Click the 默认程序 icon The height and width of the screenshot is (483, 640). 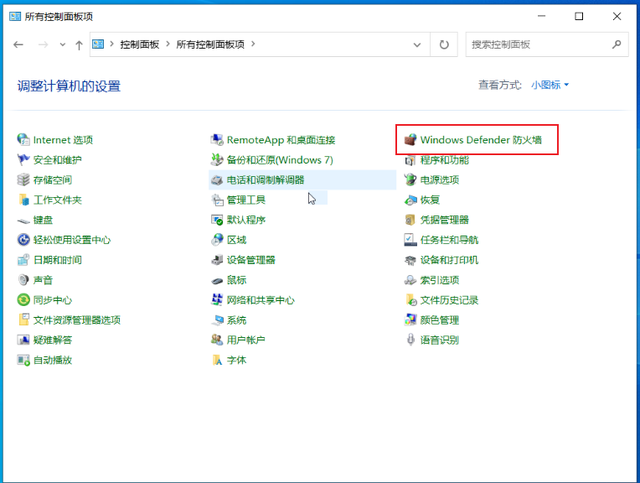[x=217, y=220]
